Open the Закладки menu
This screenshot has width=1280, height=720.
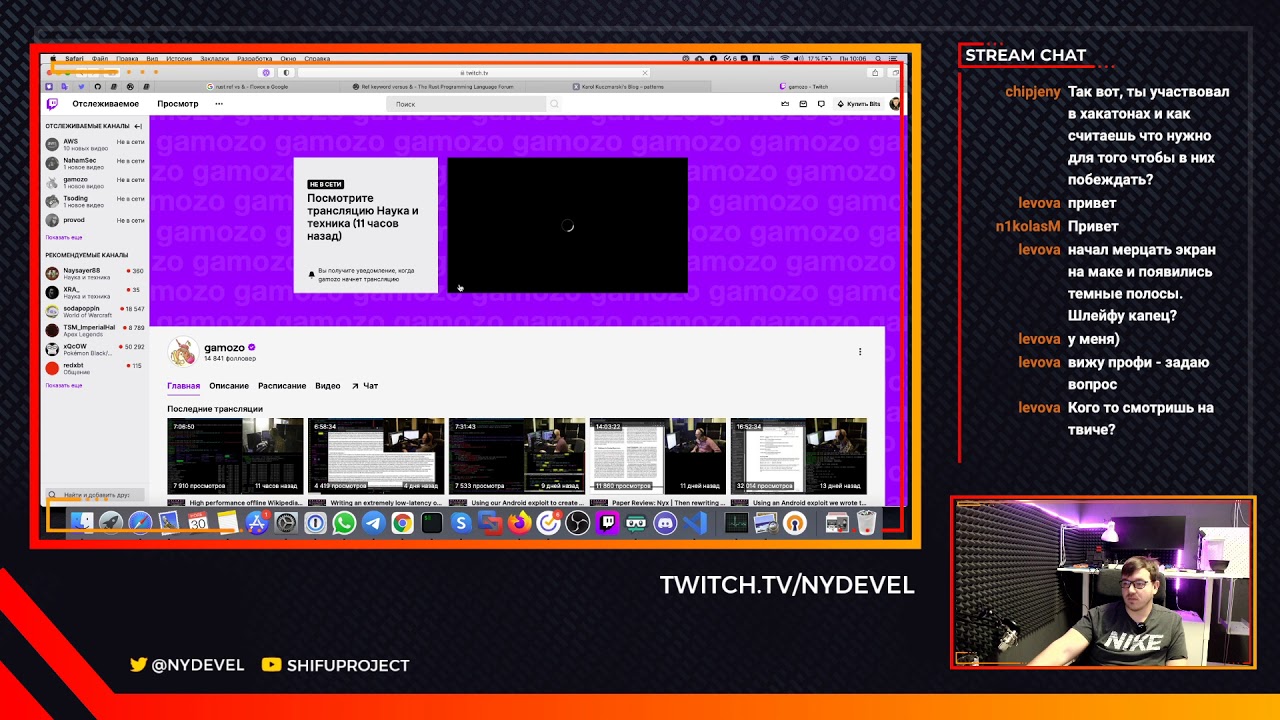click(x=214, y=59)
